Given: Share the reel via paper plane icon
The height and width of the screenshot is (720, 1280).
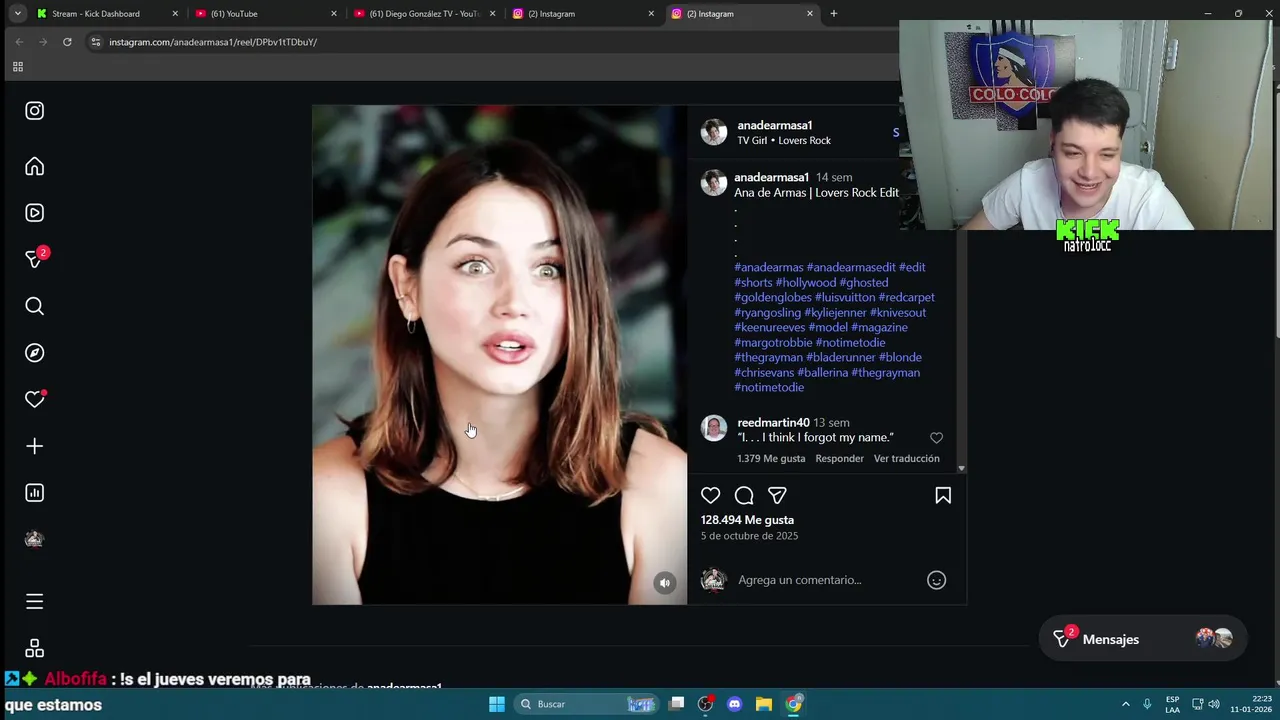Looking at the screenshot, I should click(777, 496).
